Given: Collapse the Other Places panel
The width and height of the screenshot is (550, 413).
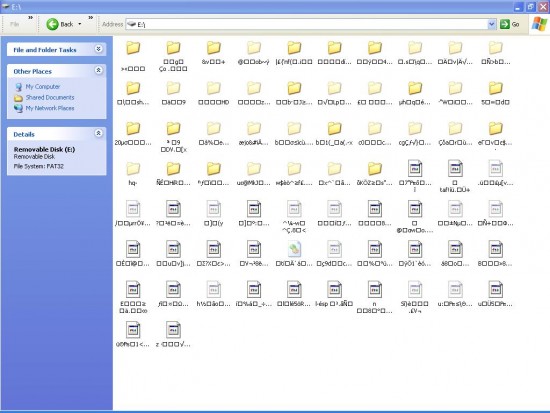Looking at the screenshot, I should 99,71.
